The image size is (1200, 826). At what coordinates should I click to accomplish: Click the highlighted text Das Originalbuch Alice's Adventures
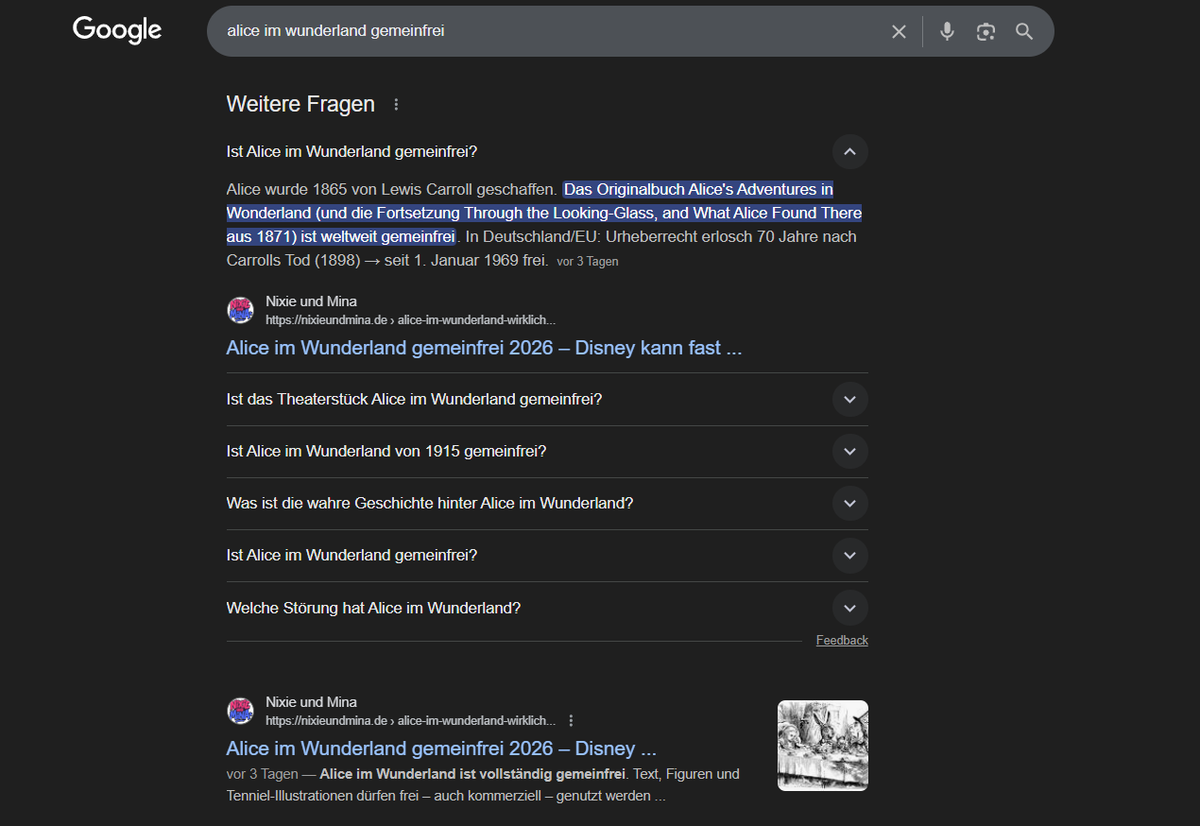[544, 213]
